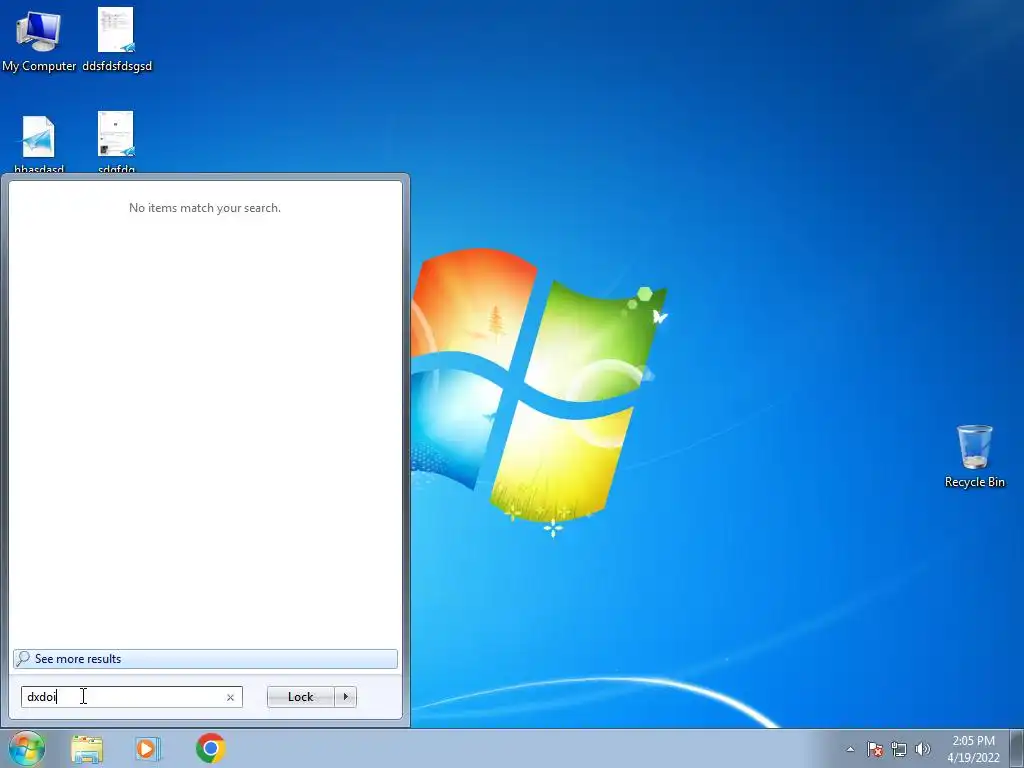Select the sdgfdg desktop file icon
Viewport: 1024px width, 768px height.
coord(116,142)
